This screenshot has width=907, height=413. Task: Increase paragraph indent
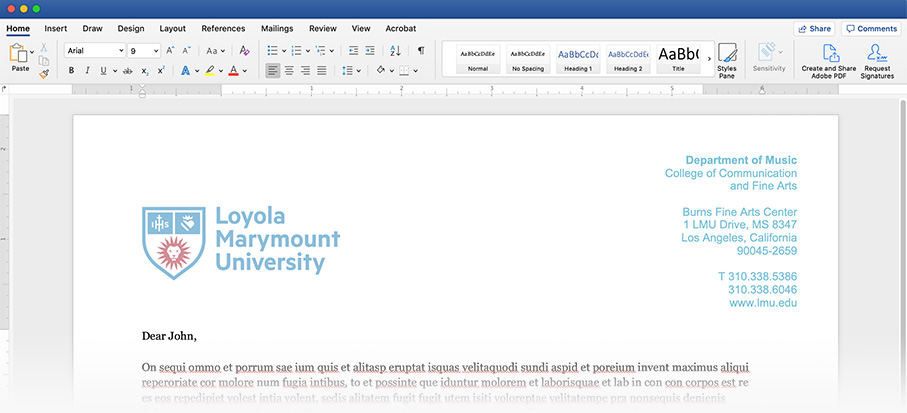[370, 51]
